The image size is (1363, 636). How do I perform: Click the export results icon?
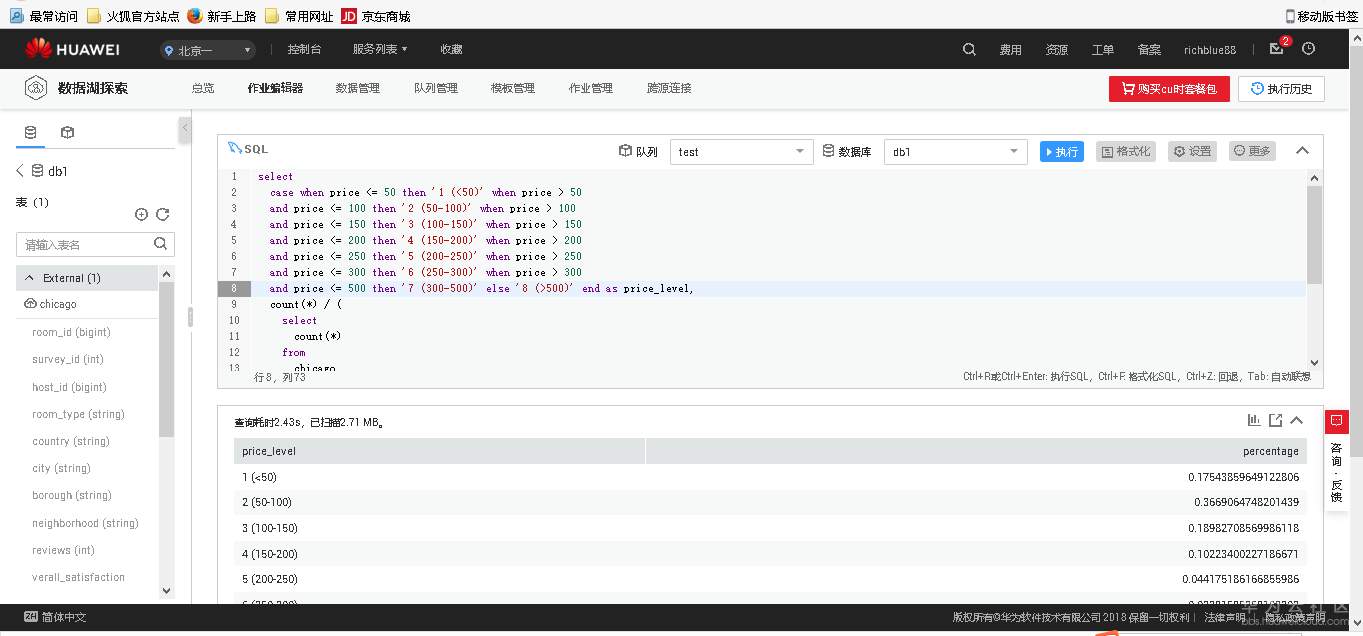(x=1275, y=420)
